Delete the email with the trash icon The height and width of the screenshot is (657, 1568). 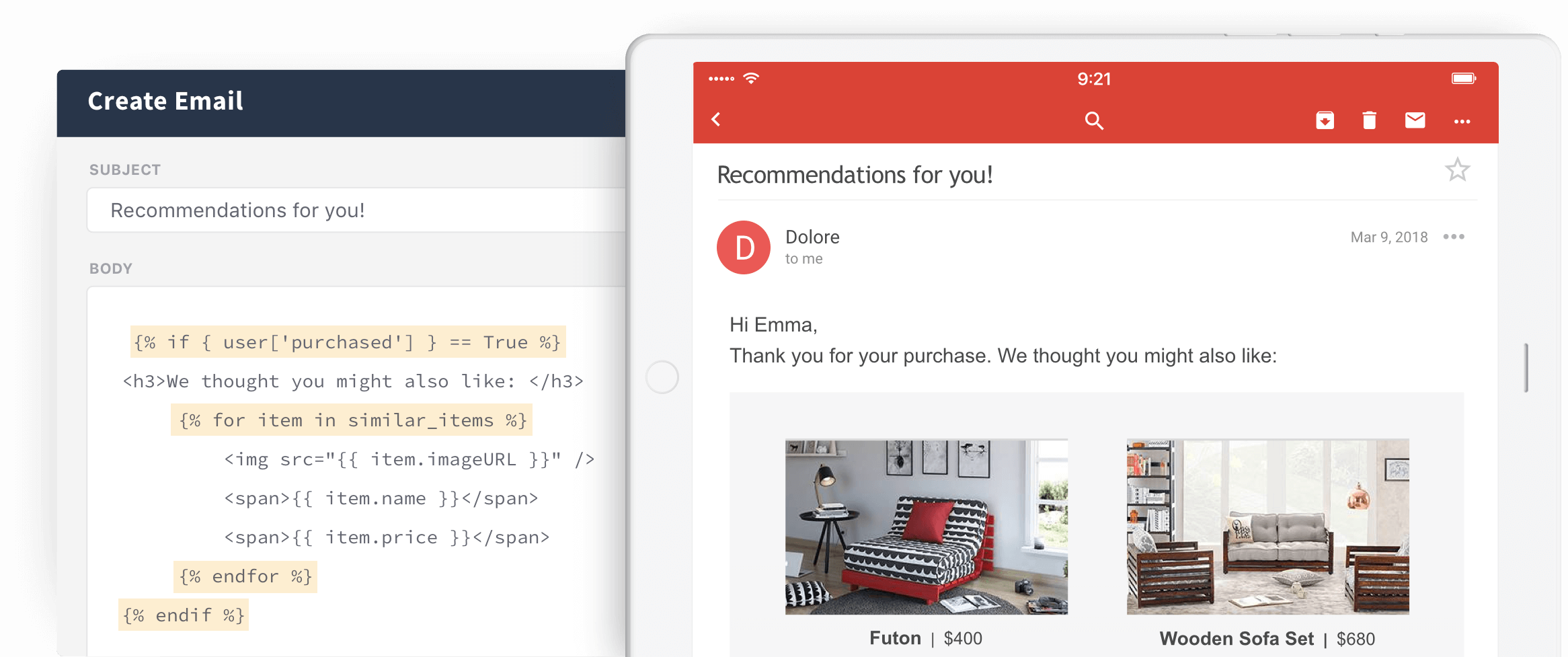click(x=1369, y=120)
